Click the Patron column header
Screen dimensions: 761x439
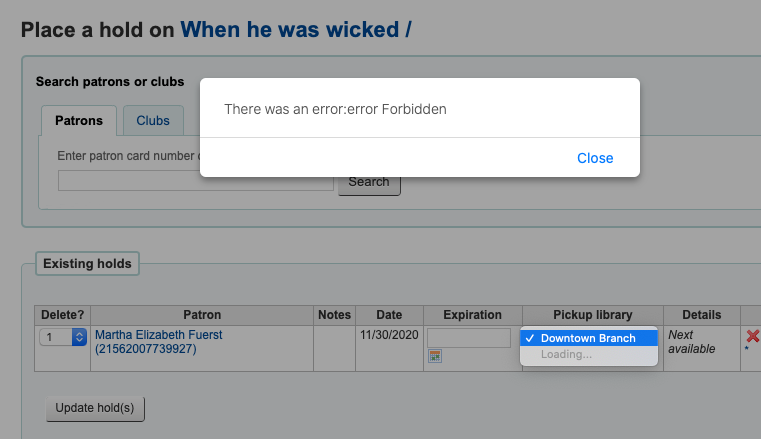202,315
